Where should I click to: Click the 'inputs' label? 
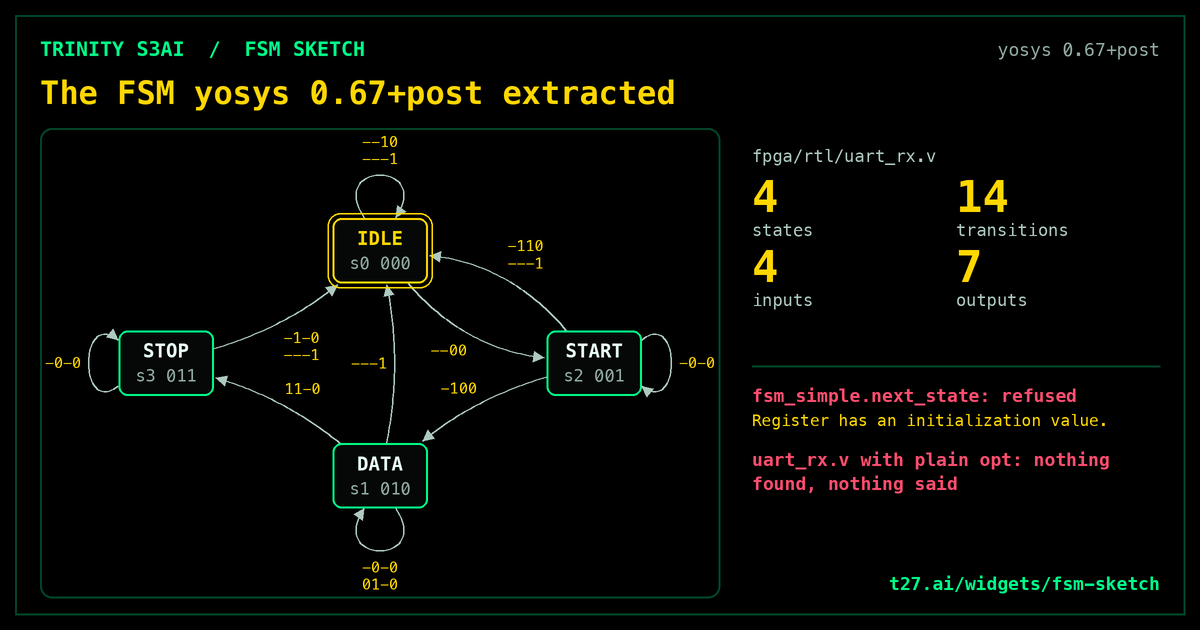point(782,300)
